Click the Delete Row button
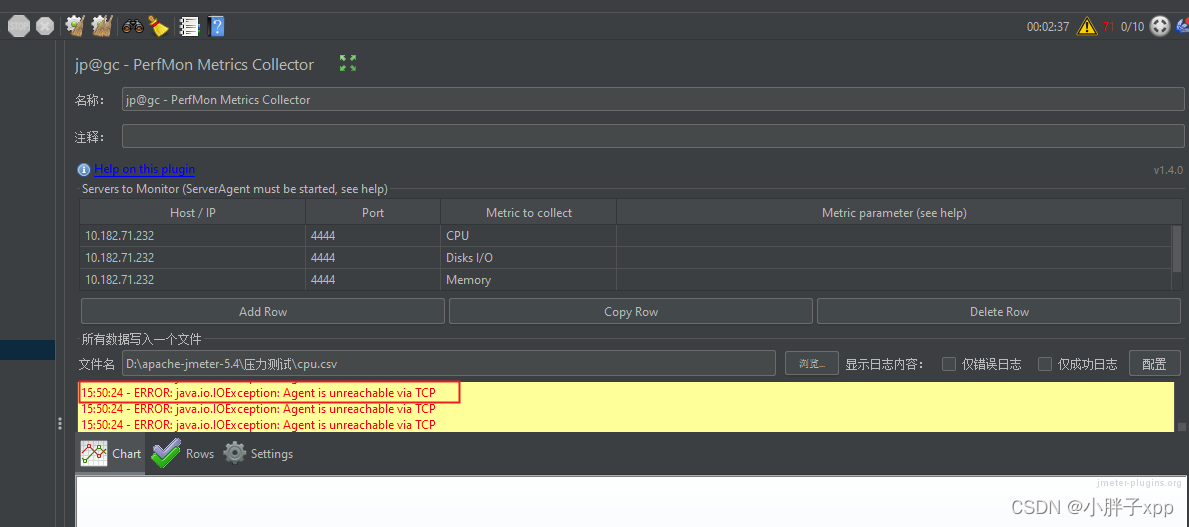The height and width of the screenshot is (527, 1189). 999,312
